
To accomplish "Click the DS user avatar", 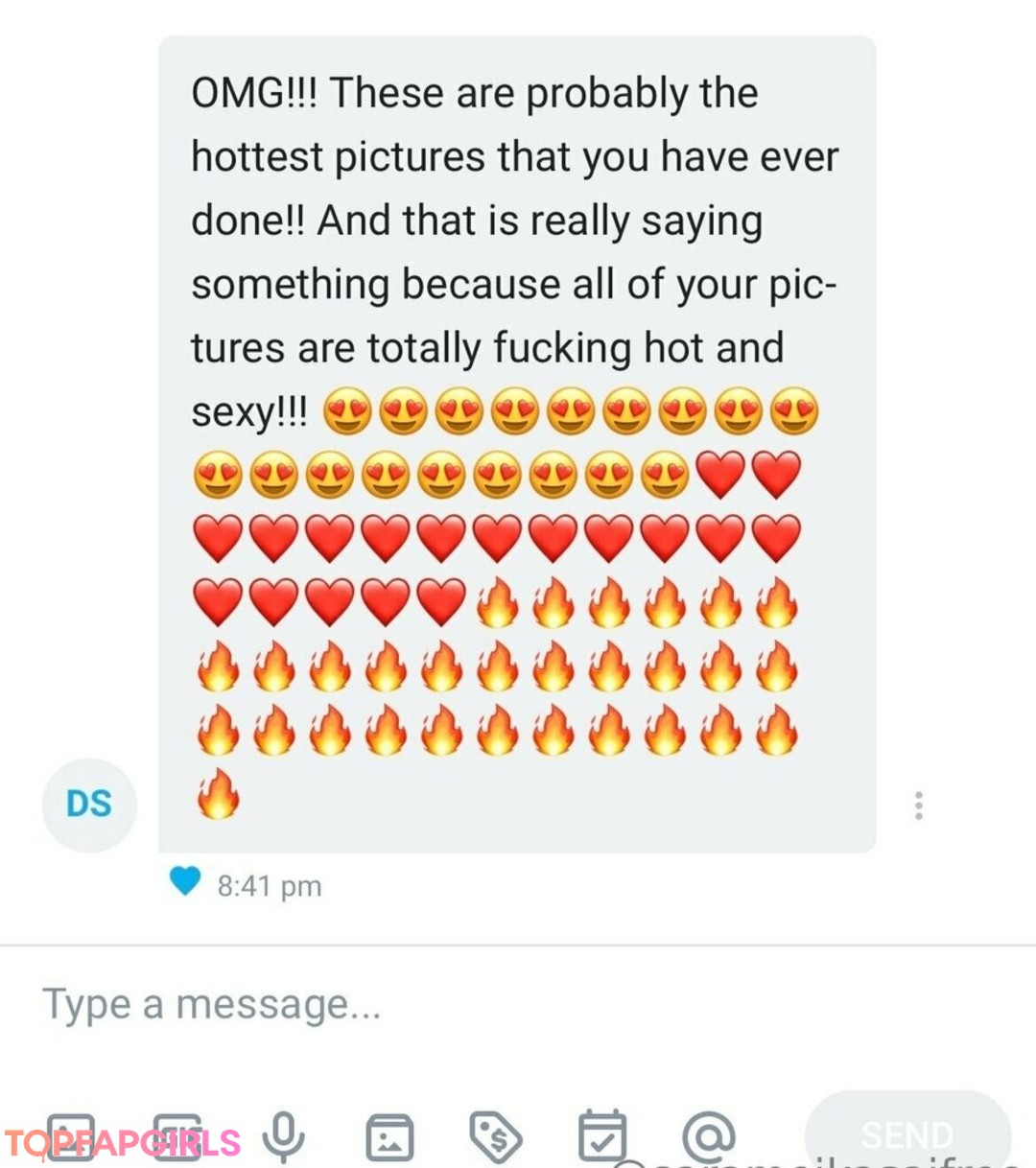I will (x=89, y=804).
